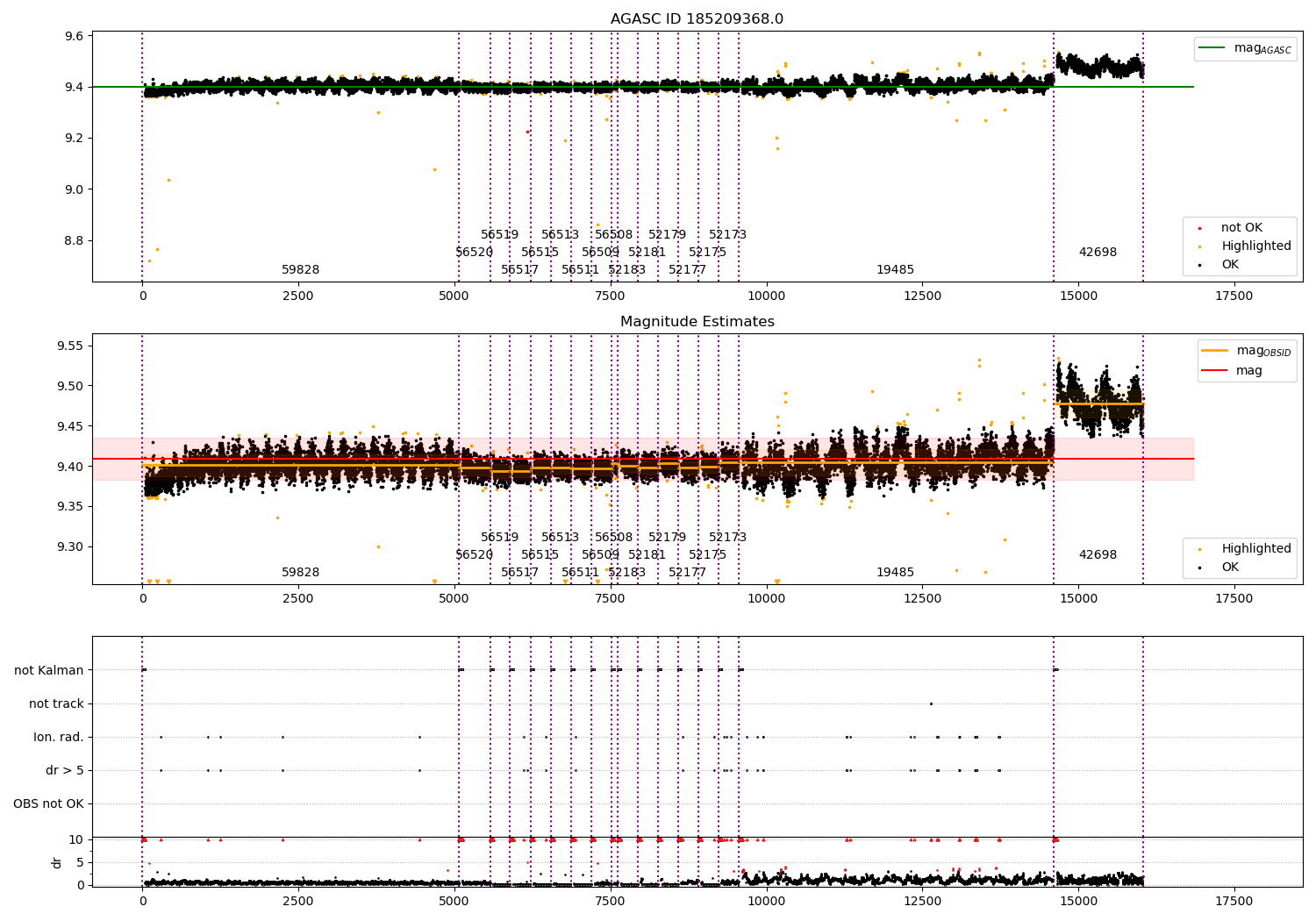Image resolution: width=1316 pixels, height=921 pixels.
Task: Click obsid label 56519 in the top plot
Action: 499,235
